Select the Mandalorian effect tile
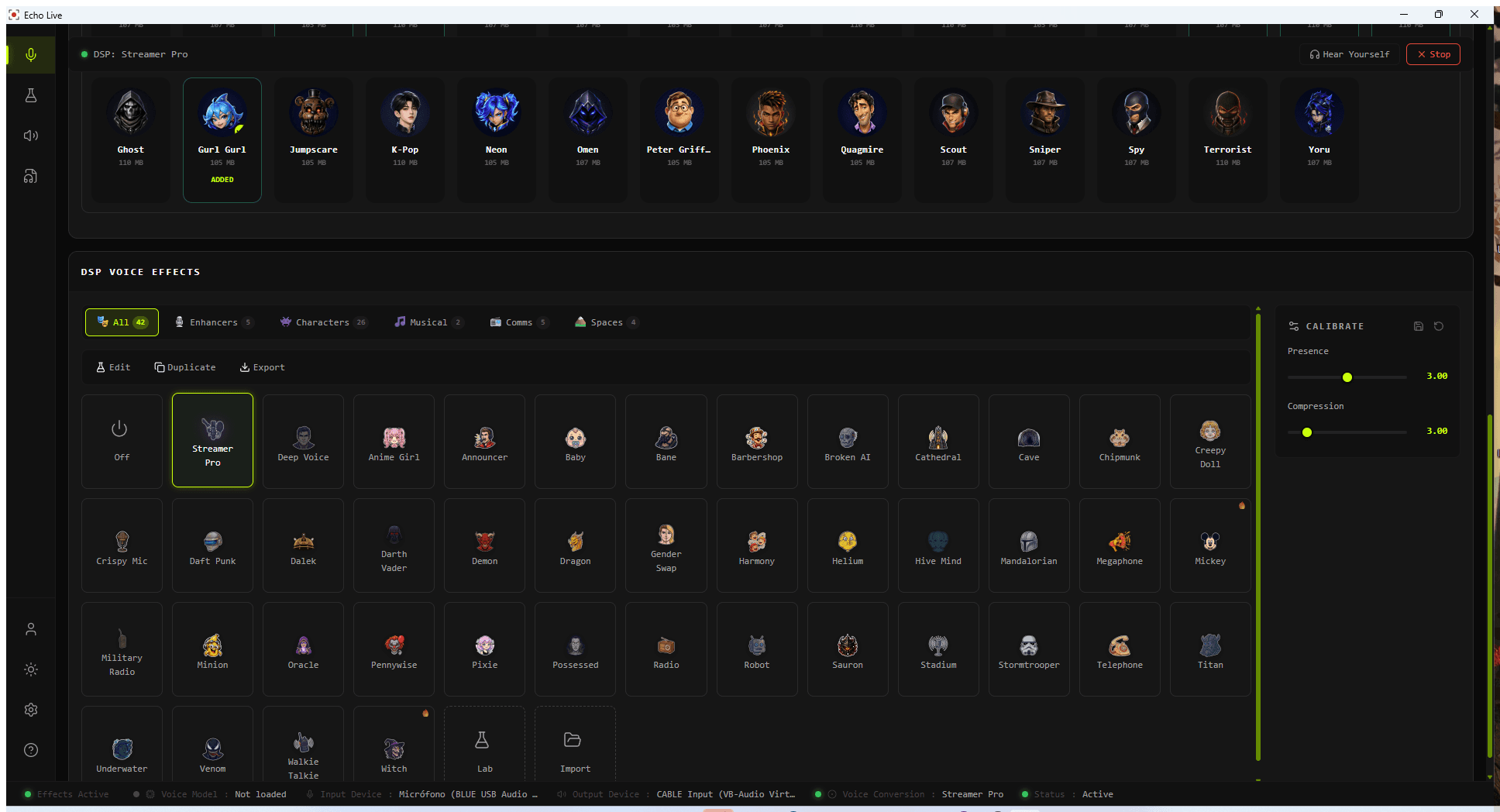The width and height of the screenshot is (1500, 812). pos(1029,545)
